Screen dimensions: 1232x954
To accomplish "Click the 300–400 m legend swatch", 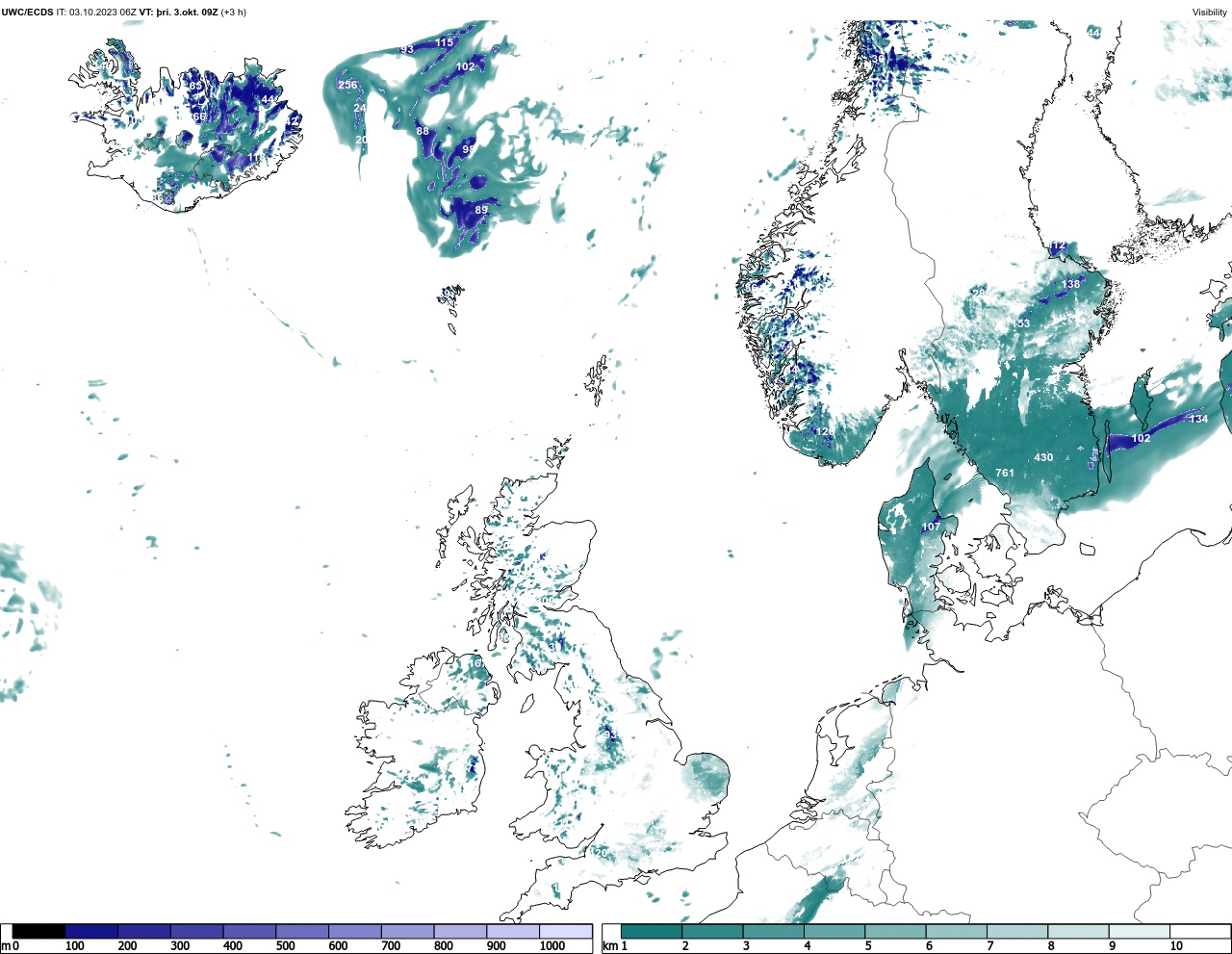I will click(197, 931).
